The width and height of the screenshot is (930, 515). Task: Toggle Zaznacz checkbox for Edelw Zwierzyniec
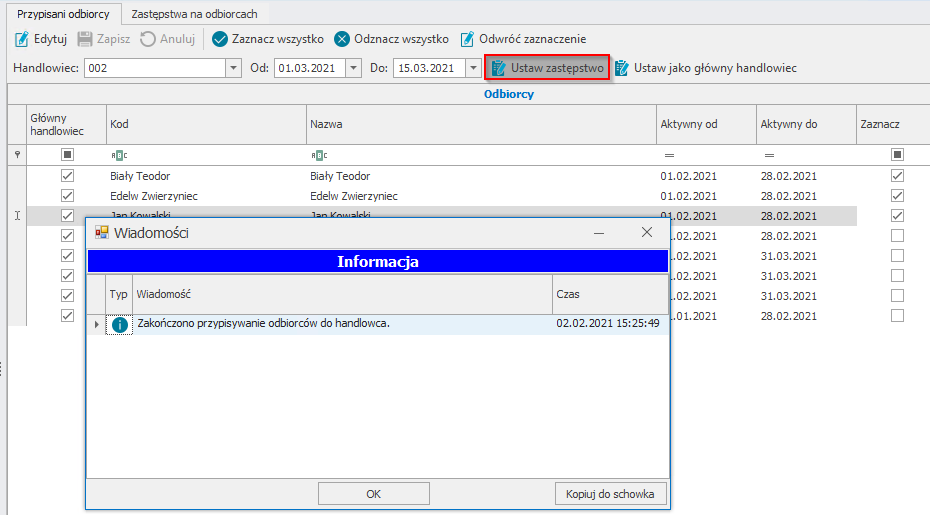897,196
